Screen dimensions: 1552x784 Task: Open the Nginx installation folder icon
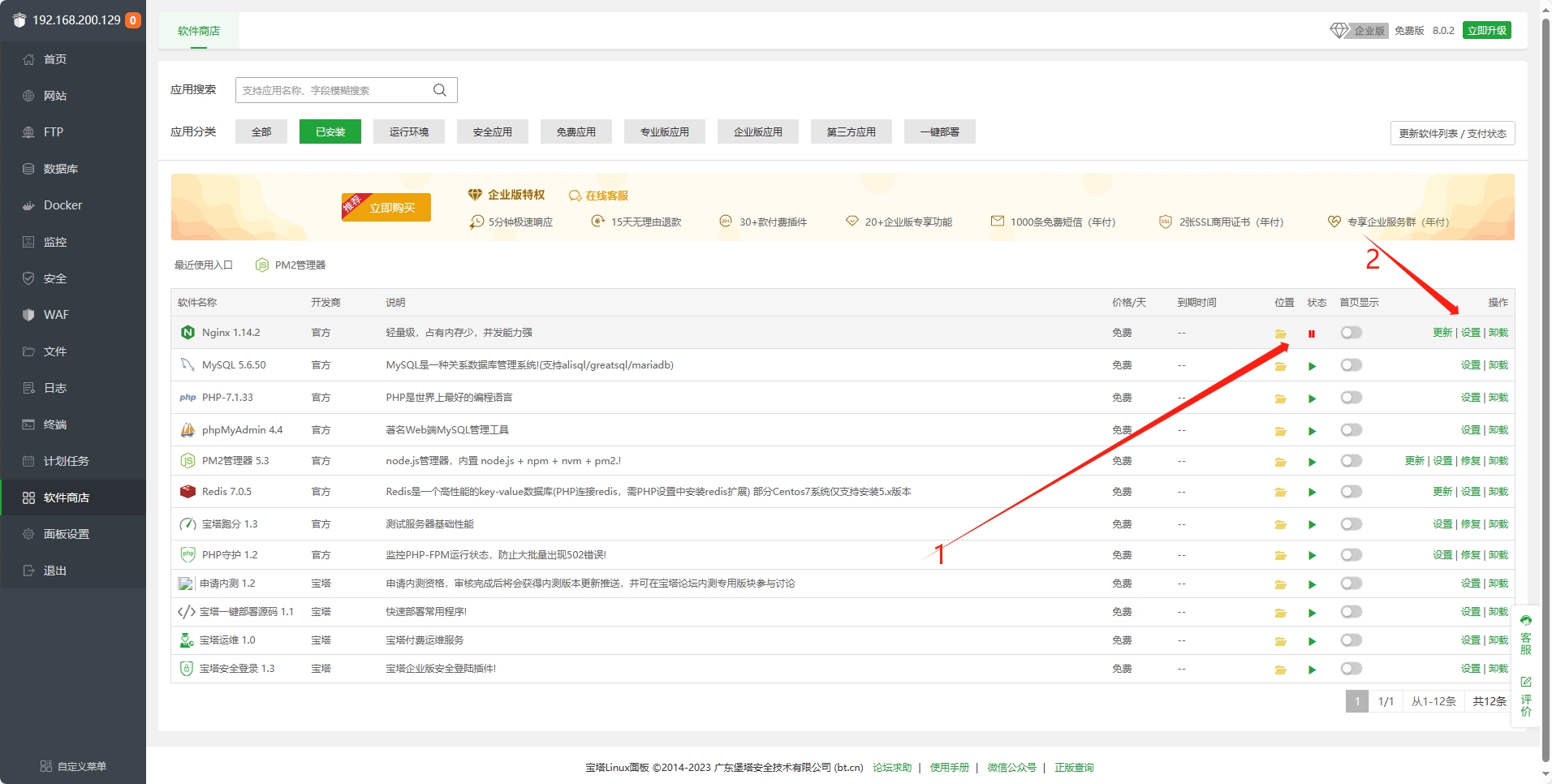click(x=1280, y=334)
